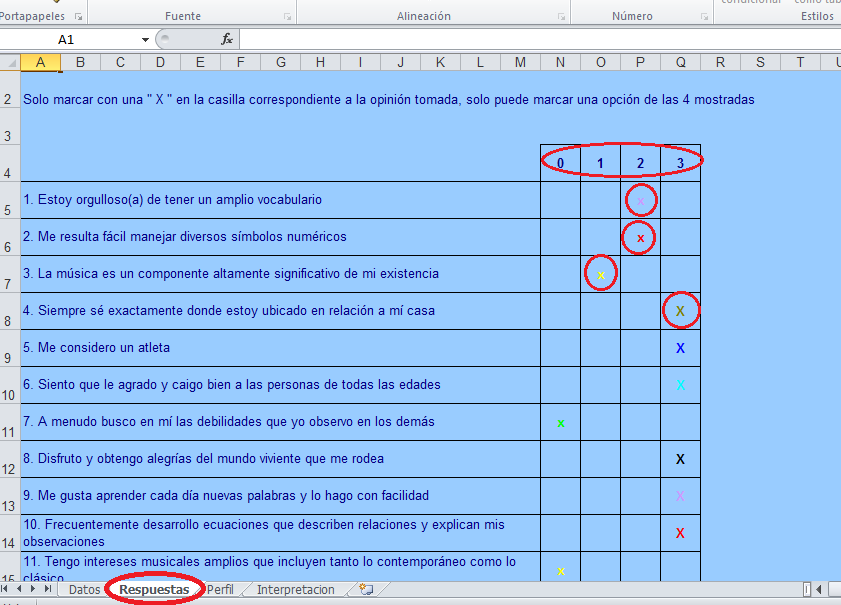Screen dimensions: 841x605
Task: Switch to the Perfil sheet tab
Action: (222, 591)
